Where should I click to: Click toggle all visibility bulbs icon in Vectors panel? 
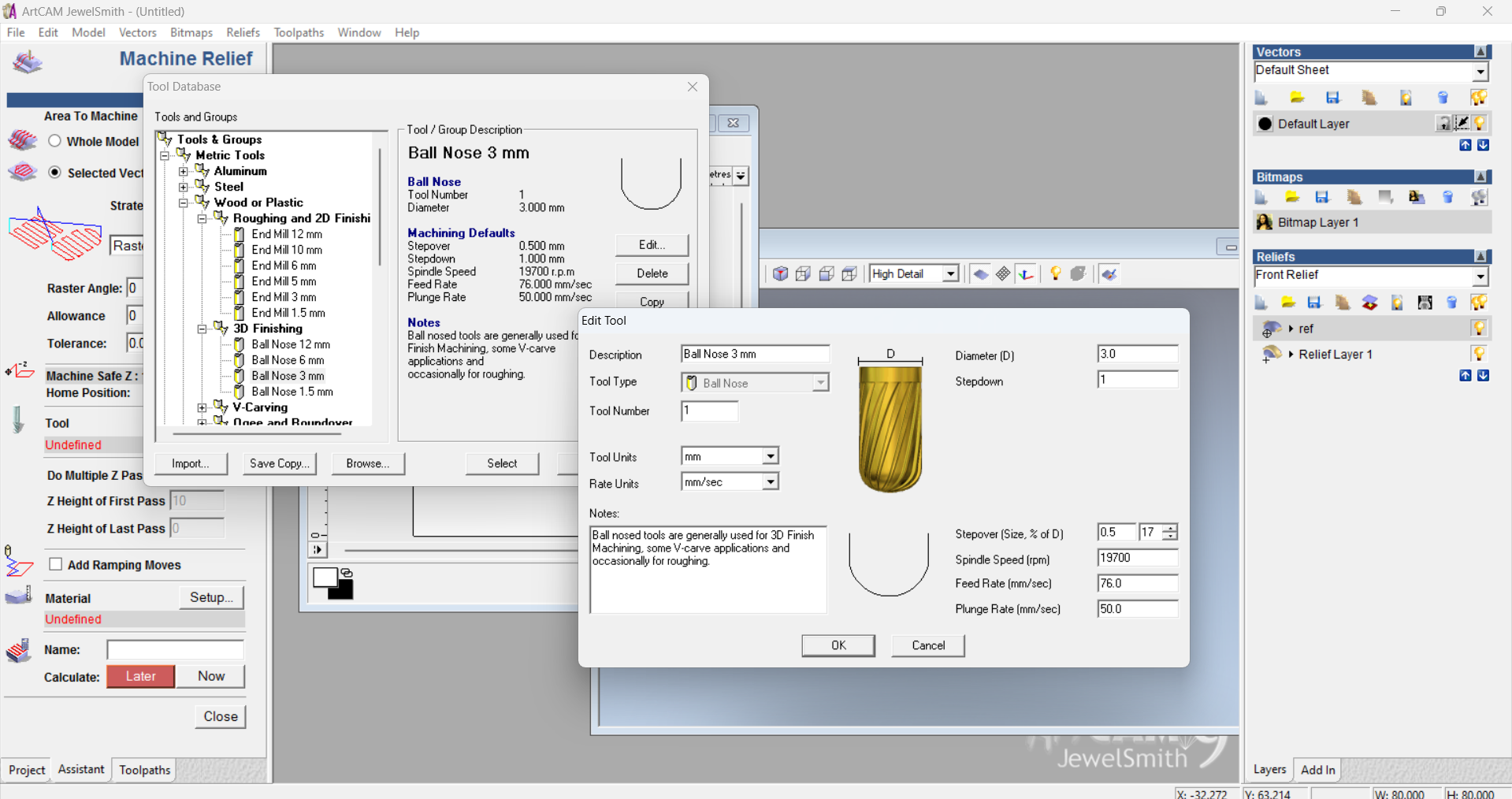[x=1479, y=98]
